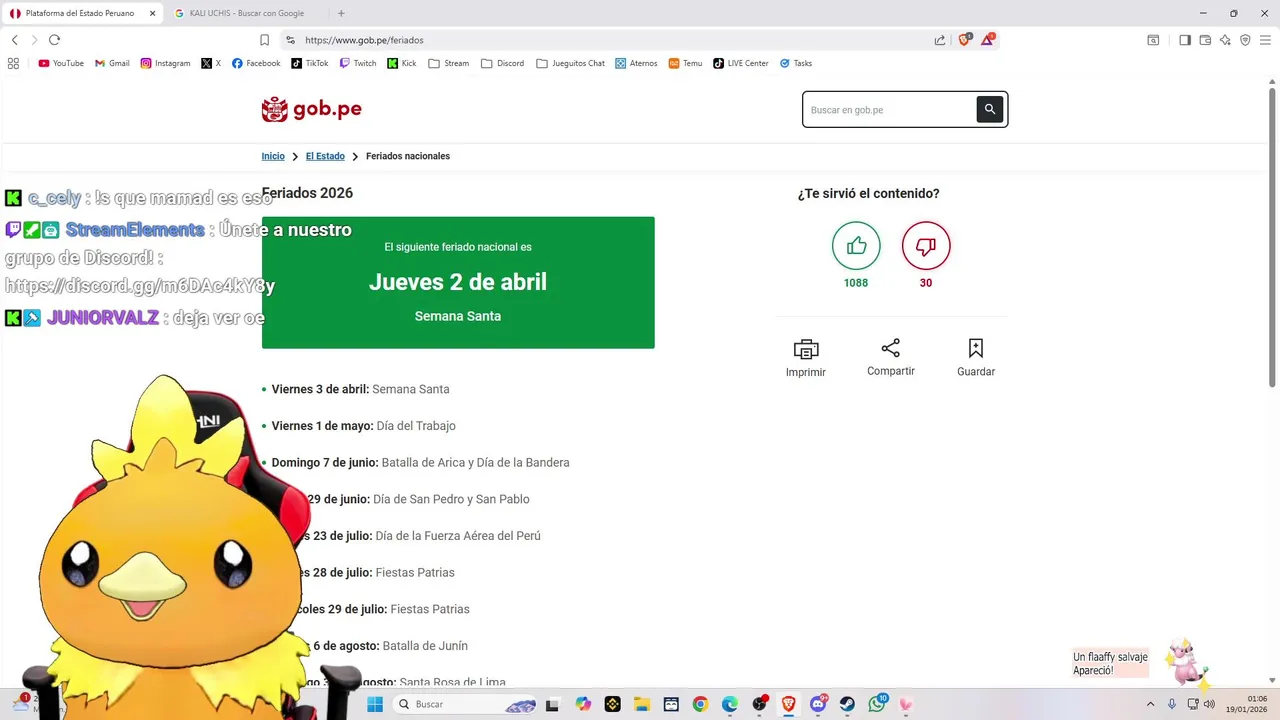This screenshot has height=720, width=1280.
Task: Click the text Batalla de Arica y Día de la Bandera
Action: [x=475, y=463]
